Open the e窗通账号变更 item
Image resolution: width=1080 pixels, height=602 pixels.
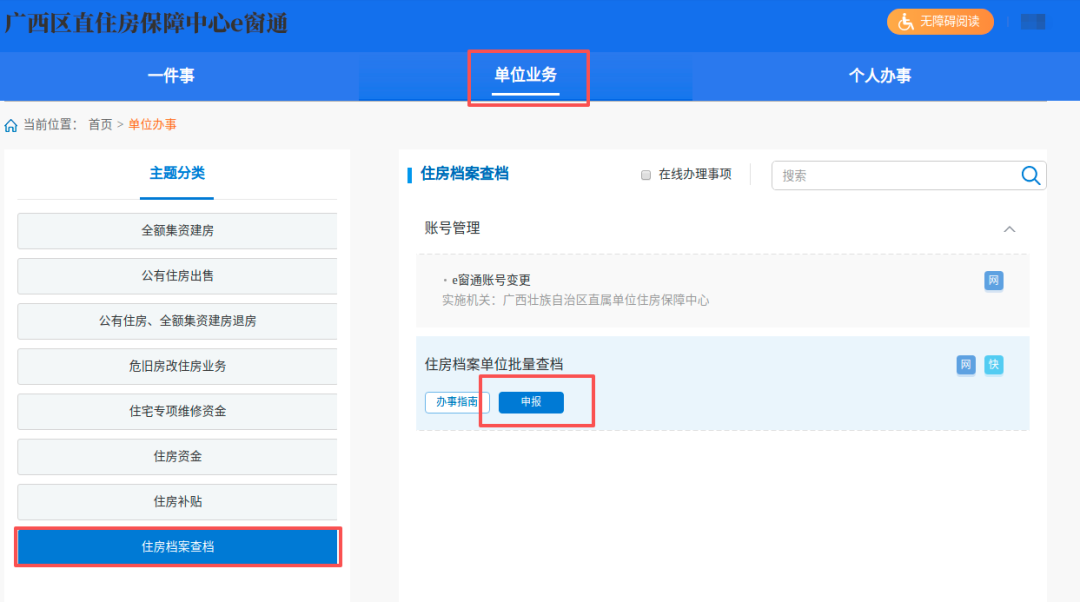click(491, 281)
